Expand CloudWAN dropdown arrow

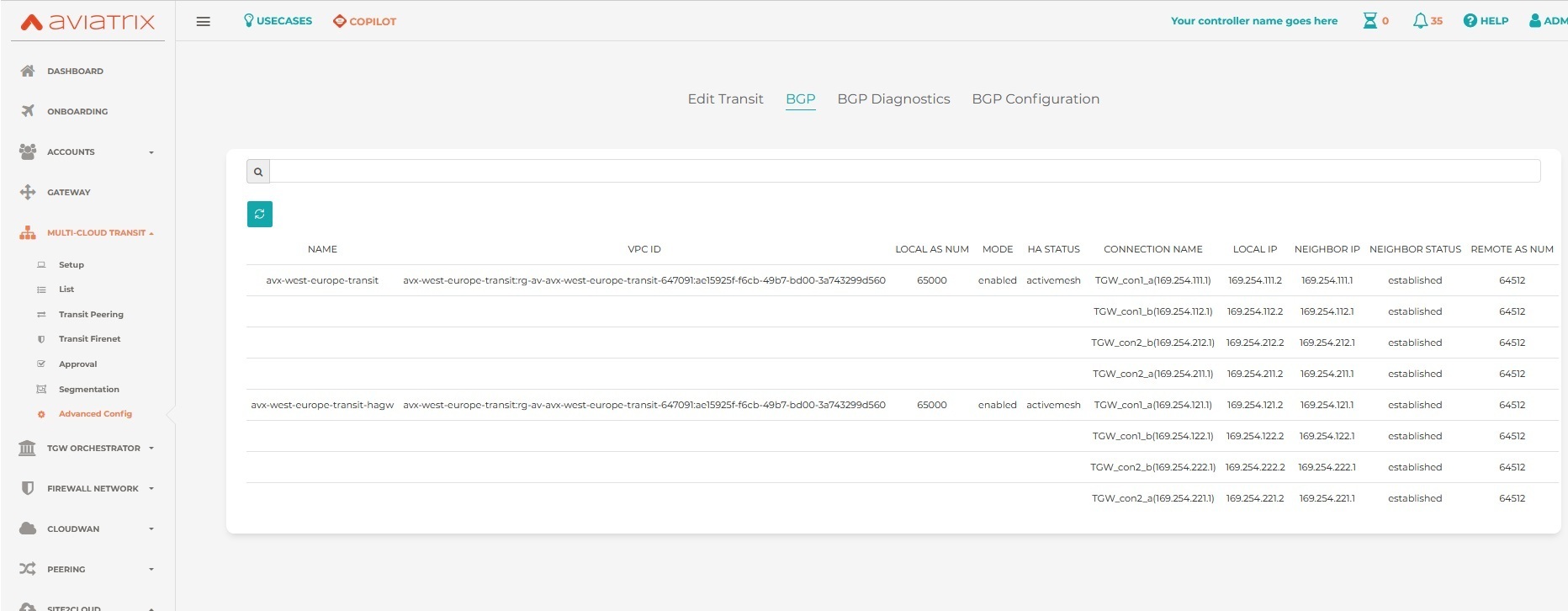[151, 529]
